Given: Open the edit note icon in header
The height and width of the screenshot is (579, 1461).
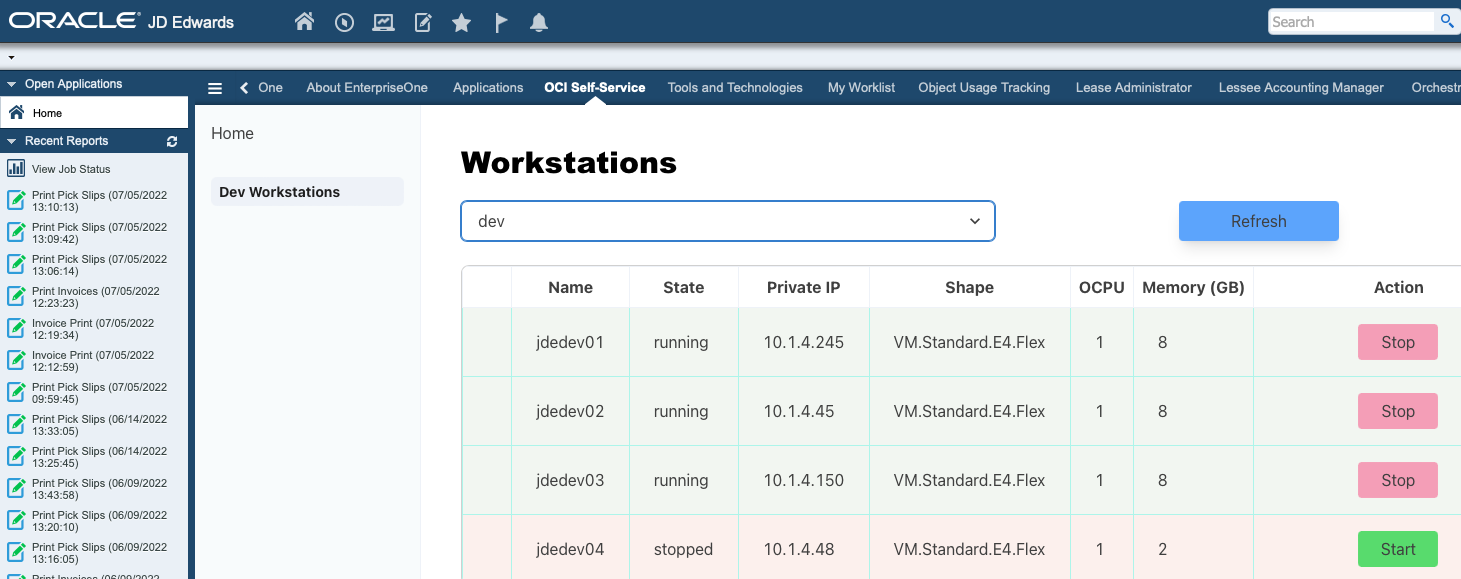Looking at the screenshot, I should tap(423, 22).
